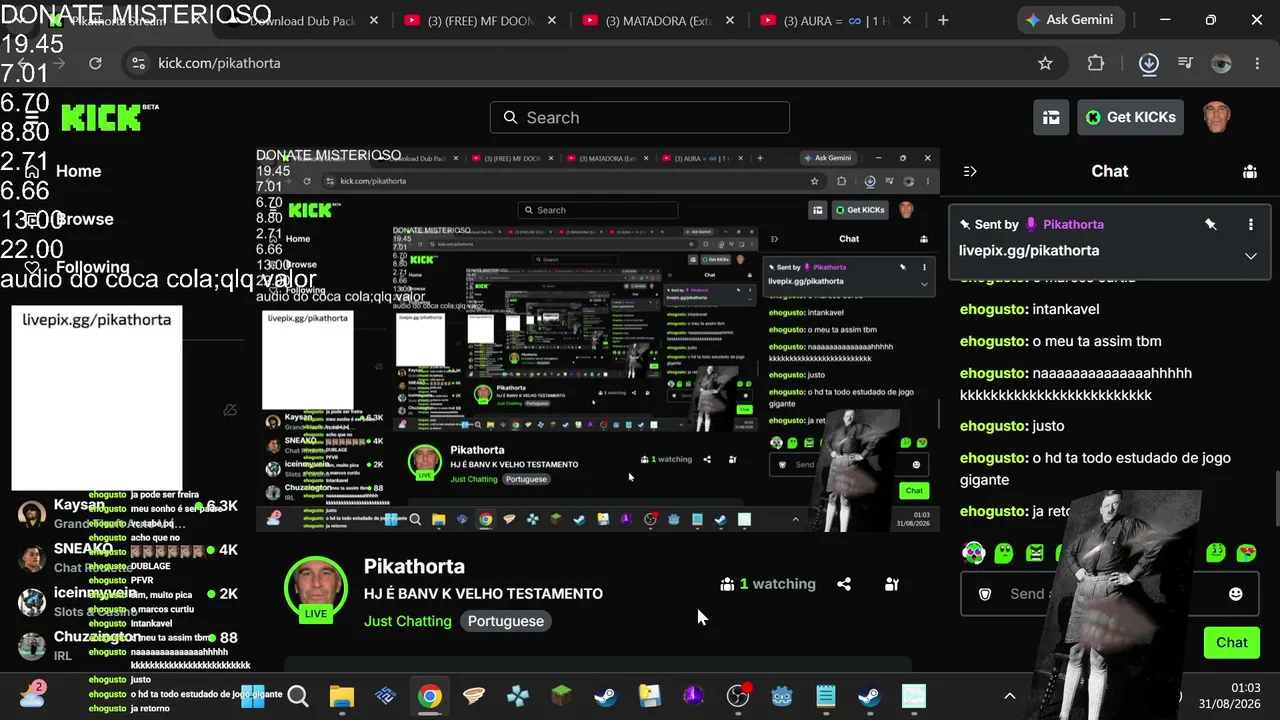Close the MATADORA tab
The height and width of the screenshot is (720, 1280).
730,20
